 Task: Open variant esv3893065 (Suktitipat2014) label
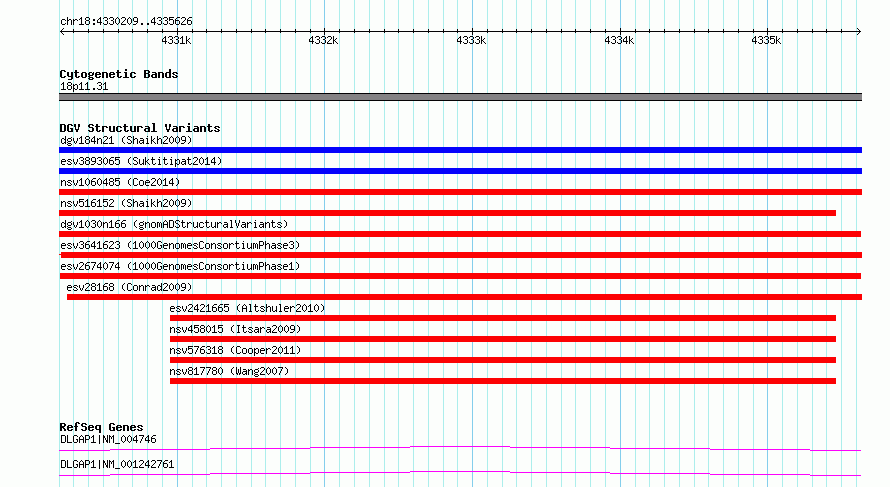[x=141, y=161]
